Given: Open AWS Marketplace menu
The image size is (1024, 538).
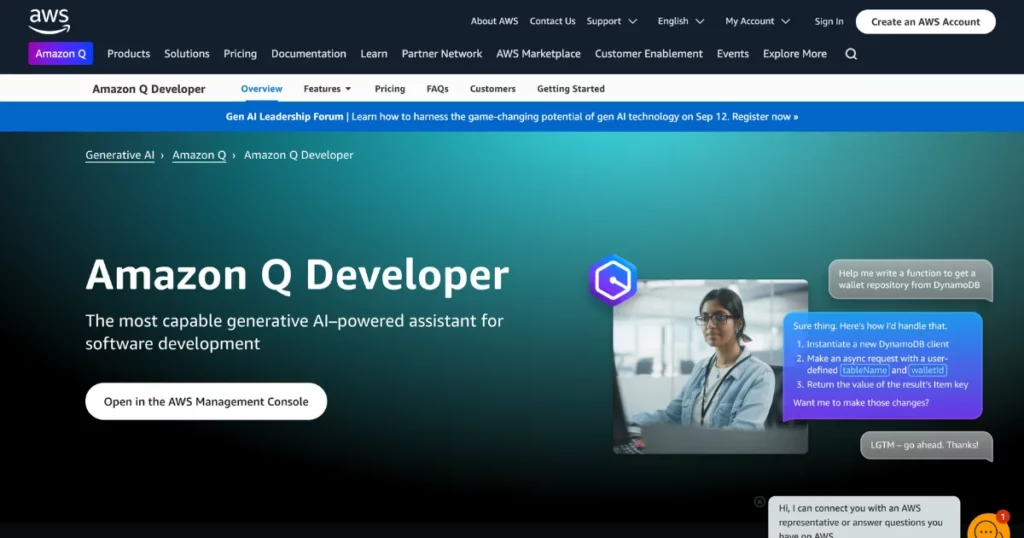Looking at the screenshot, I should pos(538,54).
